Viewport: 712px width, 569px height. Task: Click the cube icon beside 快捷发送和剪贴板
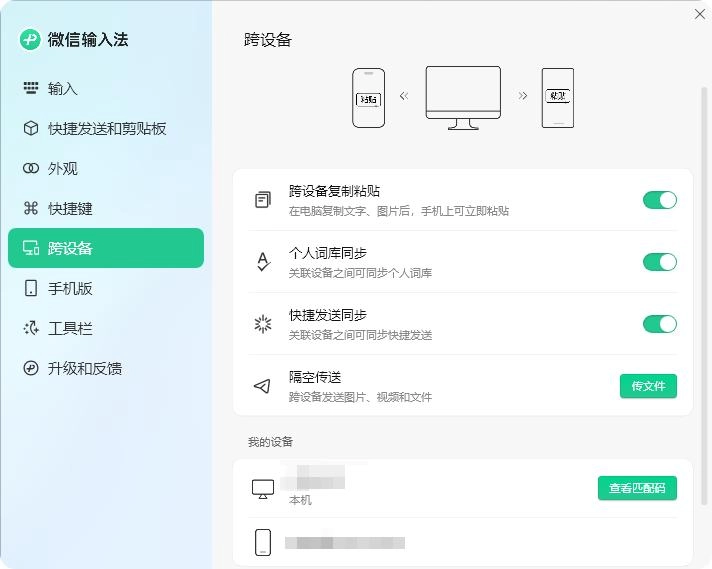point(31,129)
